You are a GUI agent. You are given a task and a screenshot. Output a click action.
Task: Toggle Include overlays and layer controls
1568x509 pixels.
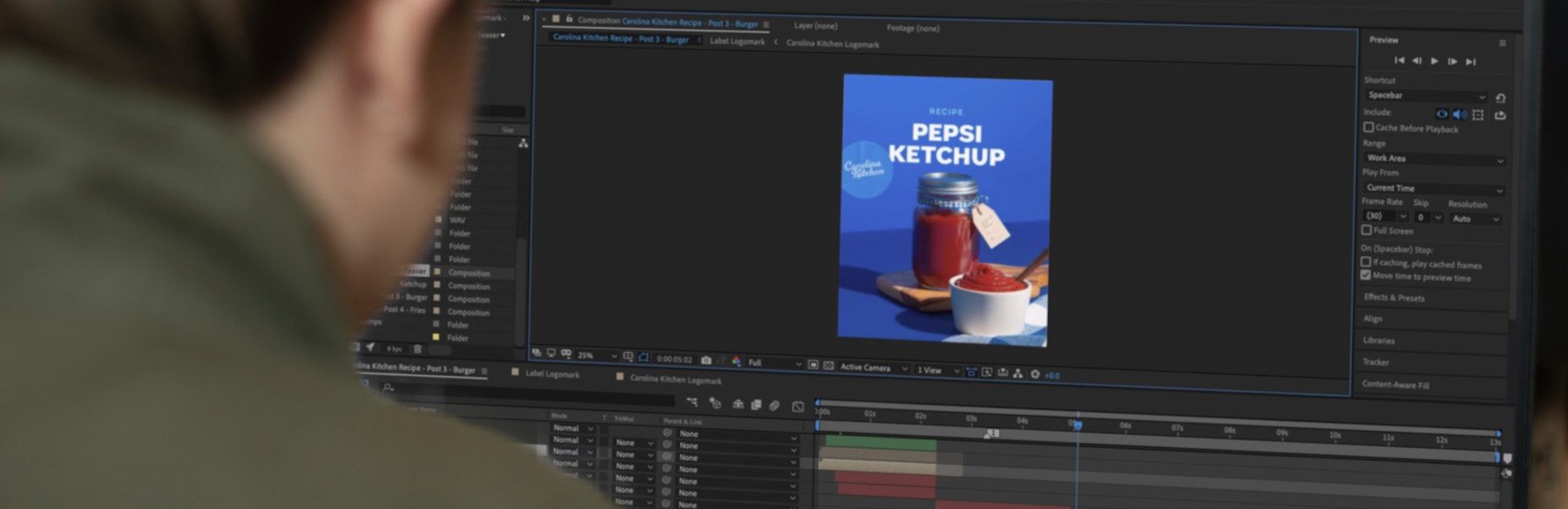coord(1478,114)
